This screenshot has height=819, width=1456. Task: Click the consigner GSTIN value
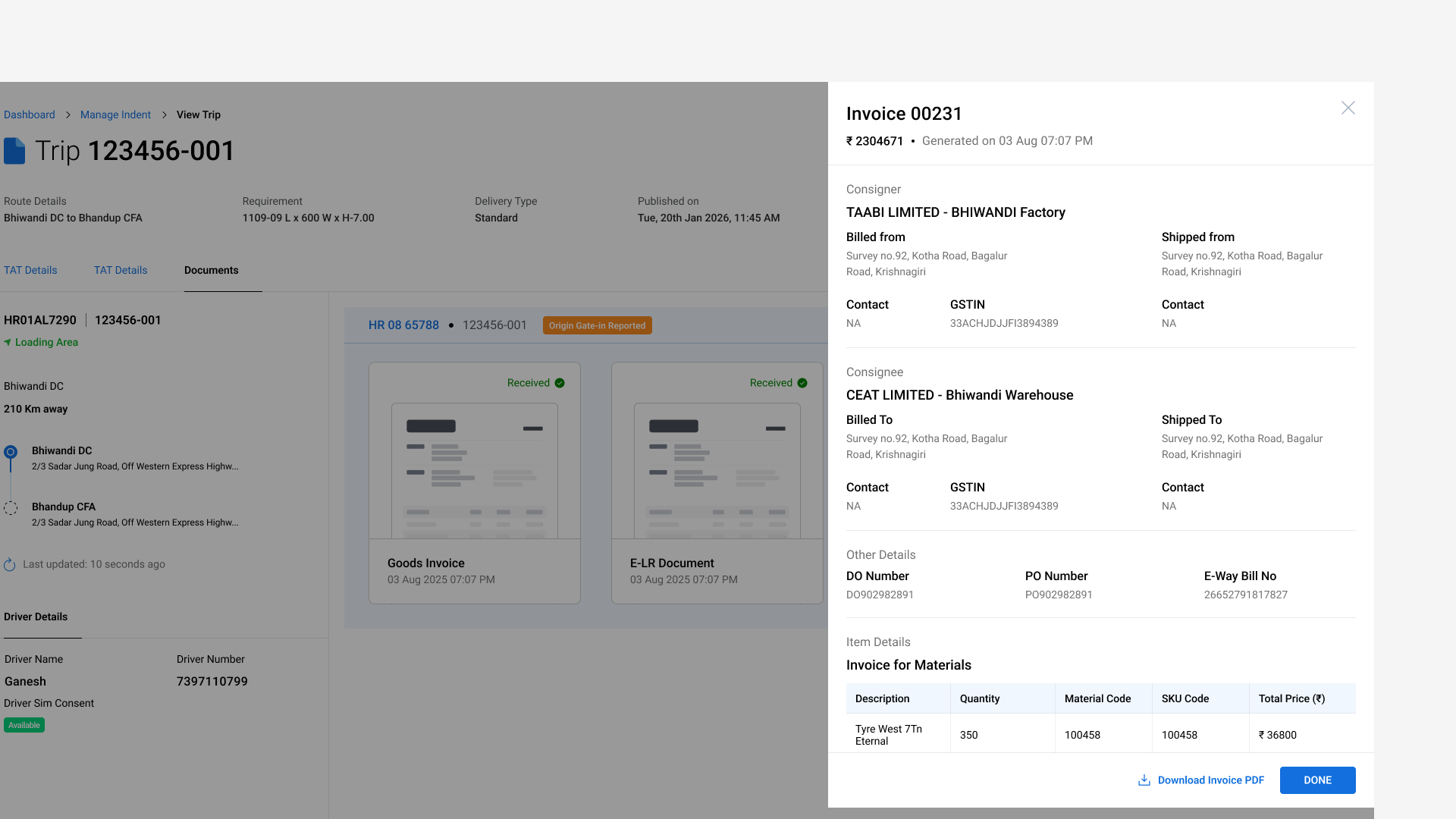click(1004, 324)
